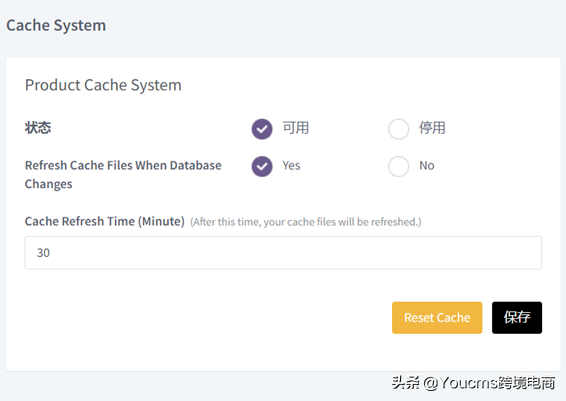
Task: Choose the Yes radio for refresh on database changes
Action: pyautogui.click(x=262, y=166)
